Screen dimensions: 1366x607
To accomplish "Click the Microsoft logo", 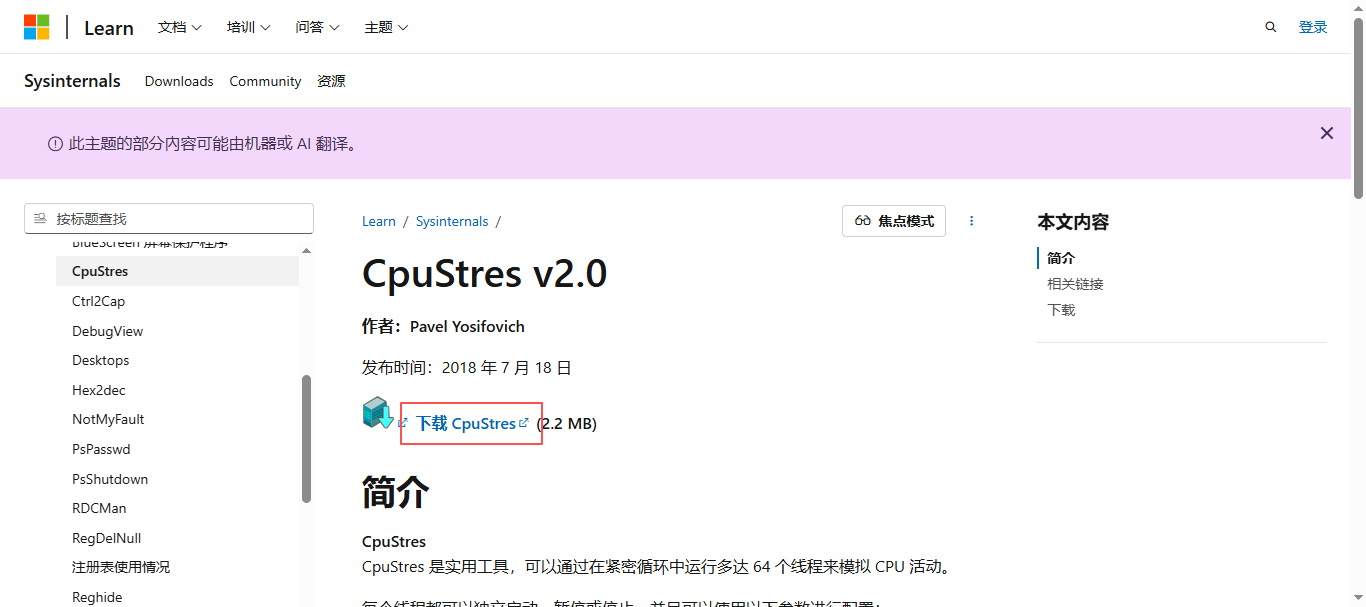I will pyautogui.click(x=37, y=27).
